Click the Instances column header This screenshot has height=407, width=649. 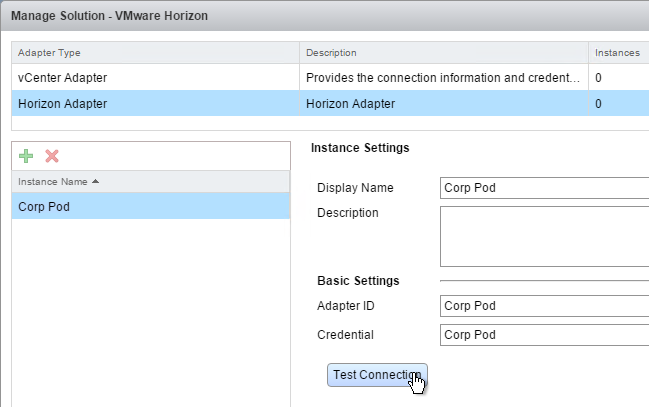tap(618, 53)
